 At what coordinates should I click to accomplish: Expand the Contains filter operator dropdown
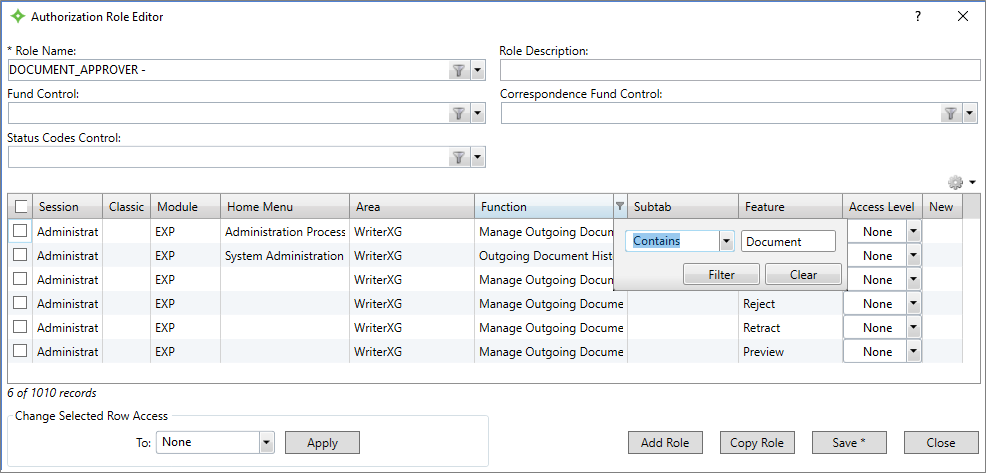(726, 241)
